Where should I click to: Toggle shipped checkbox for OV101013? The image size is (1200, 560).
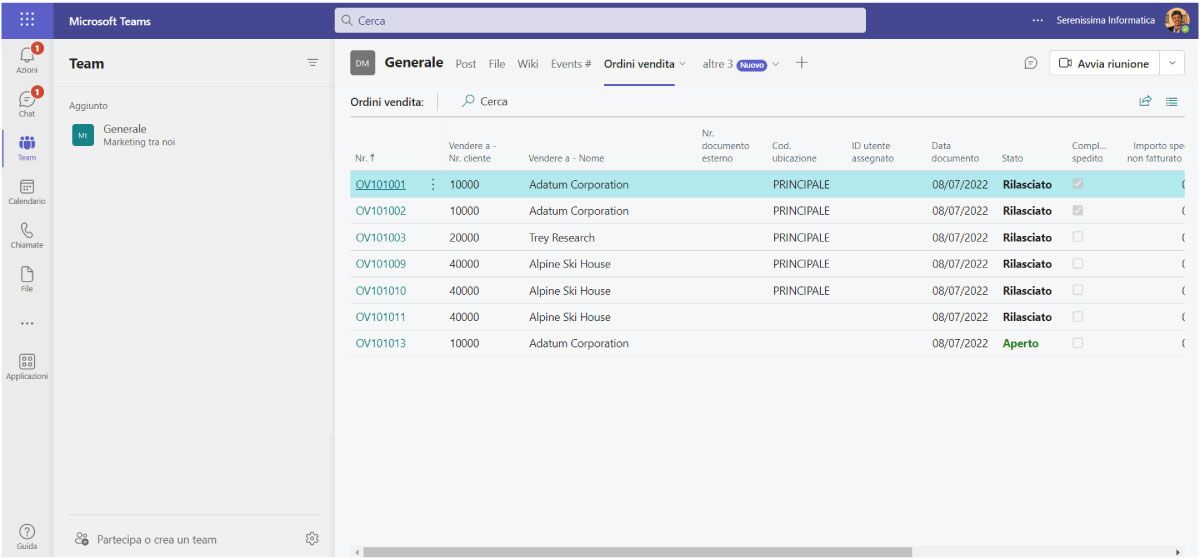click(1078, 343)
